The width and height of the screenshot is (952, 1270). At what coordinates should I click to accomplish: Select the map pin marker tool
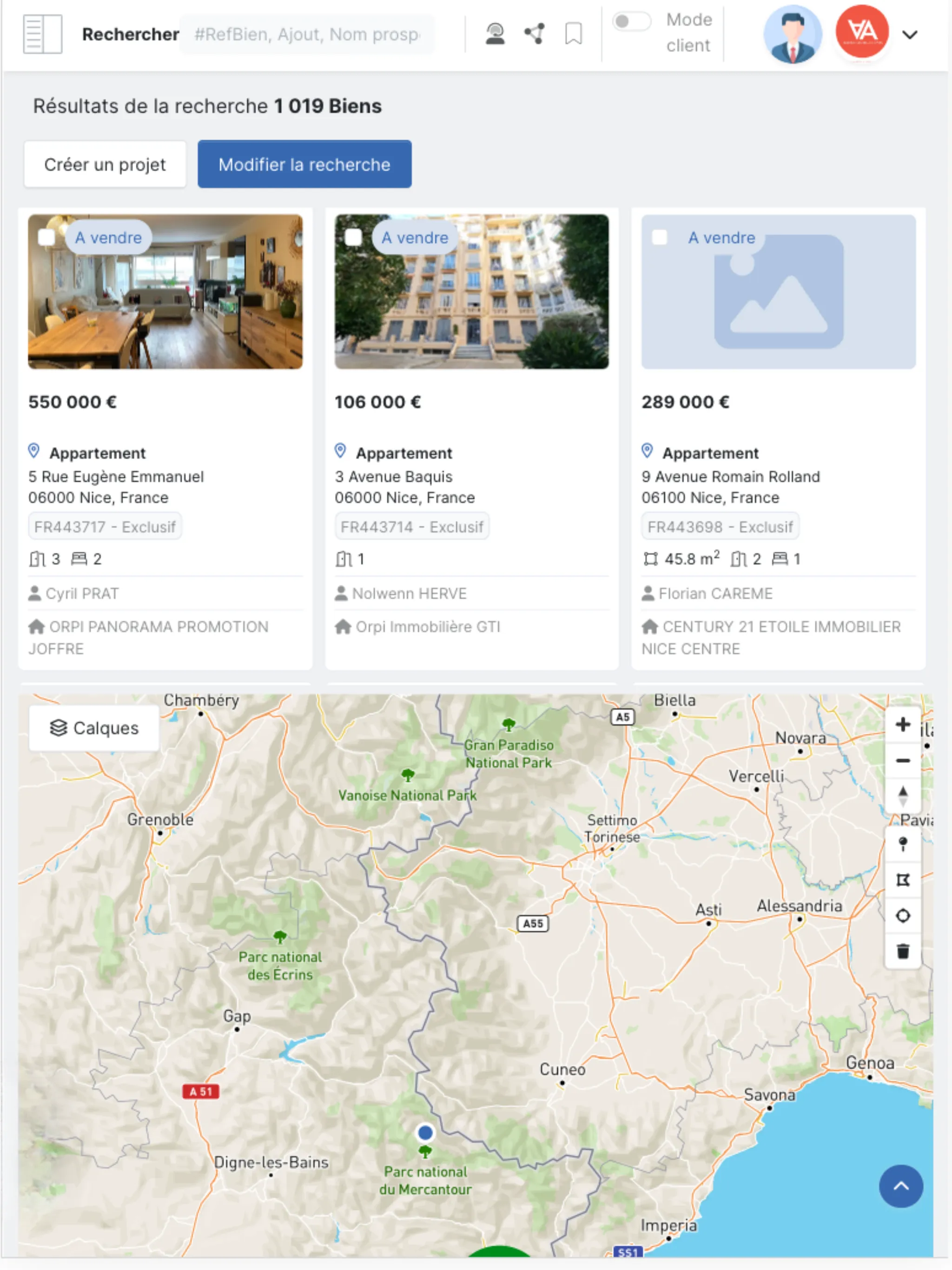903,844
